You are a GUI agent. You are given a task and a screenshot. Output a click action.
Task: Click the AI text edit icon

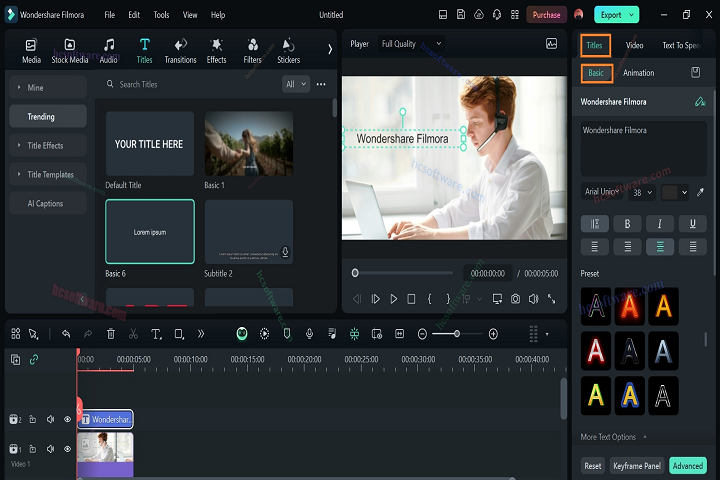(700, 102)
